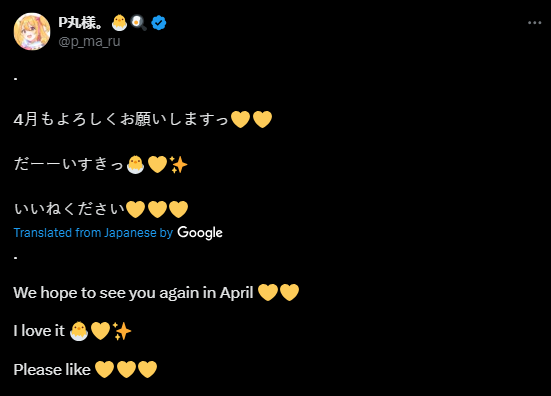Image resolution: width=551 pixels, height=396 pixels.
Task: Click the だーーいすきっ text line
Action: pyautogui.click(x=69, y=164)
